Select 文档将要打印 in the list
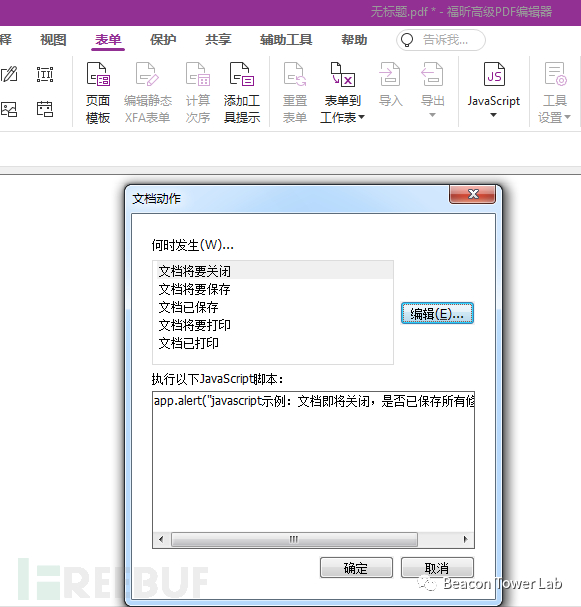The image size is (581, 607). 273,325
